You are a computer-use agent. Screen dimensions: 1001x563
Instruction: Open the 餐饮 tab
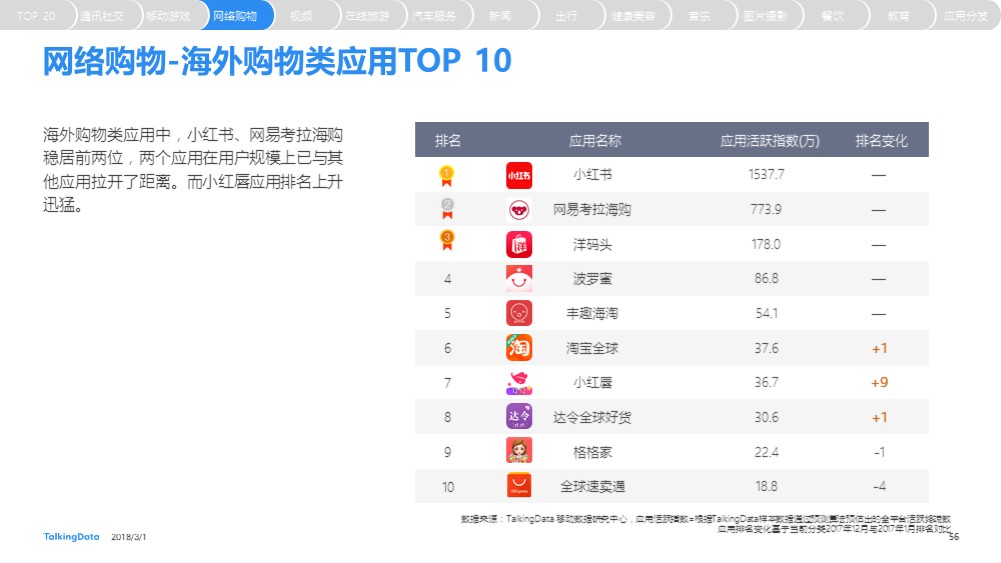click(x=832, y=15)
